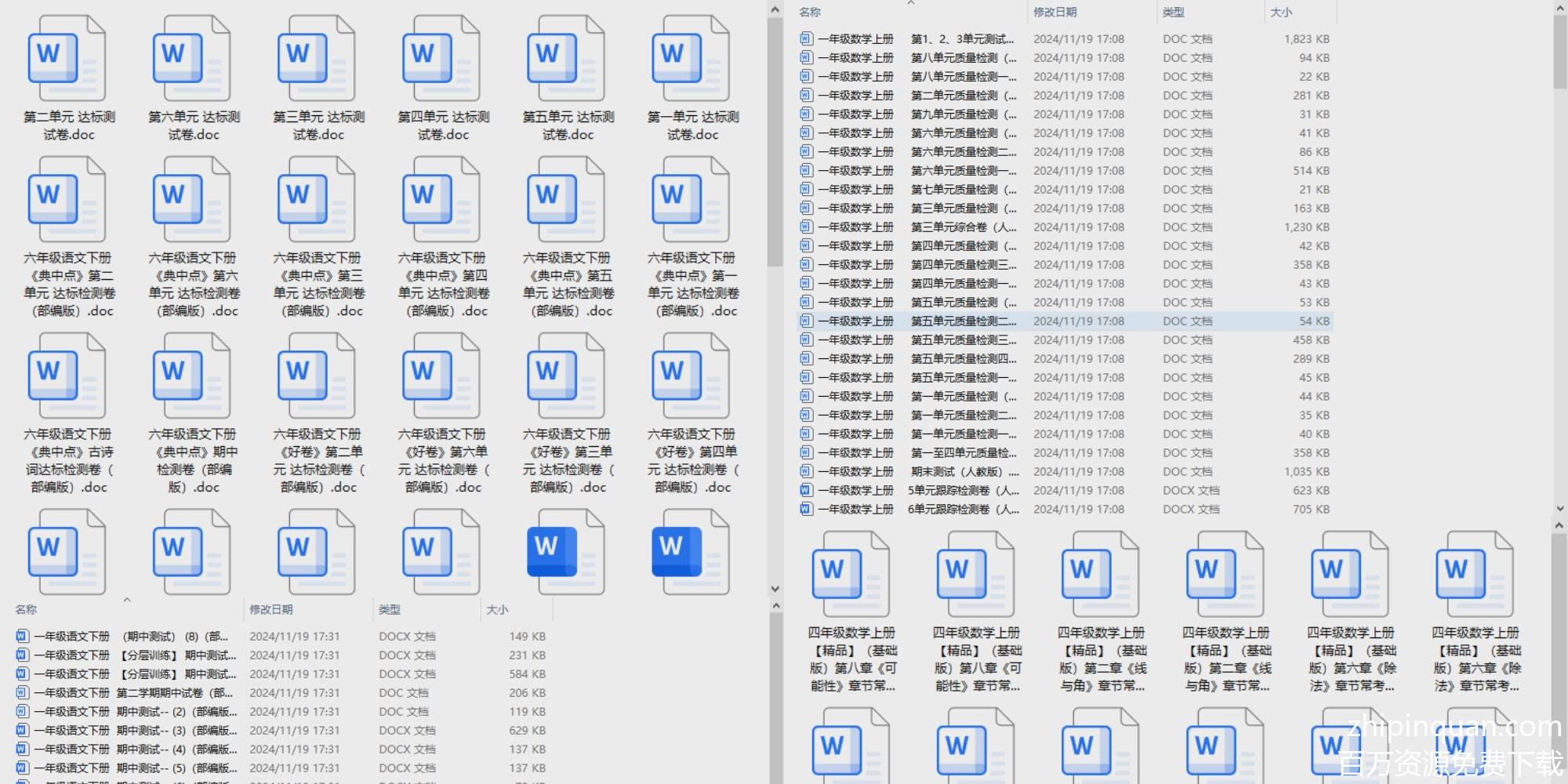Screen dimensions: 1568x784
Task: Open 六年级语文下册《典中点》古诗词达标检测卷 document icon
Action: click(67, 376)
